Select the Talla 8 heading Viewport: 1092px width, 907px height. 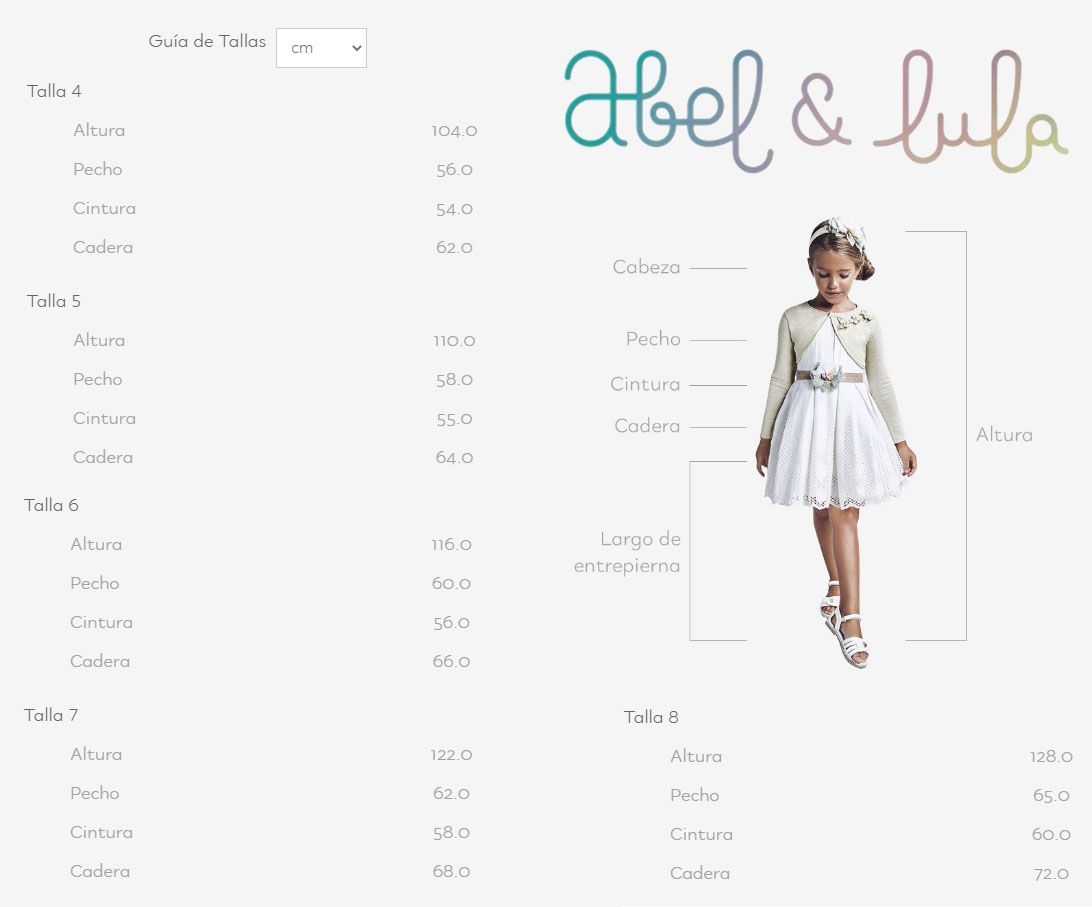651,718
